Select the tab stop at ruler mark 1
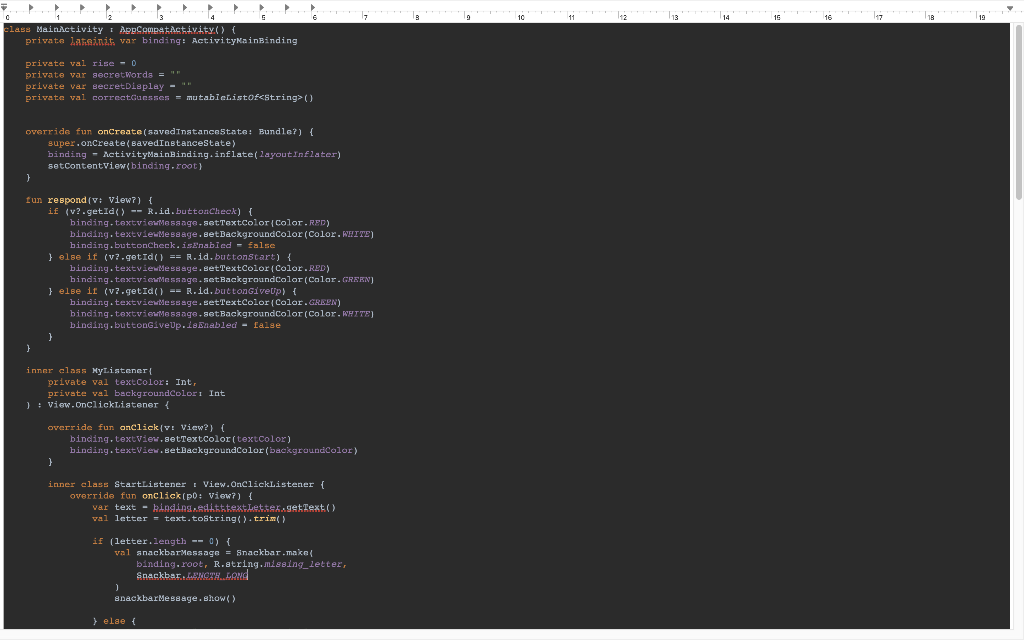This screenshot has width=1024, height=640. tap(57, 8)
